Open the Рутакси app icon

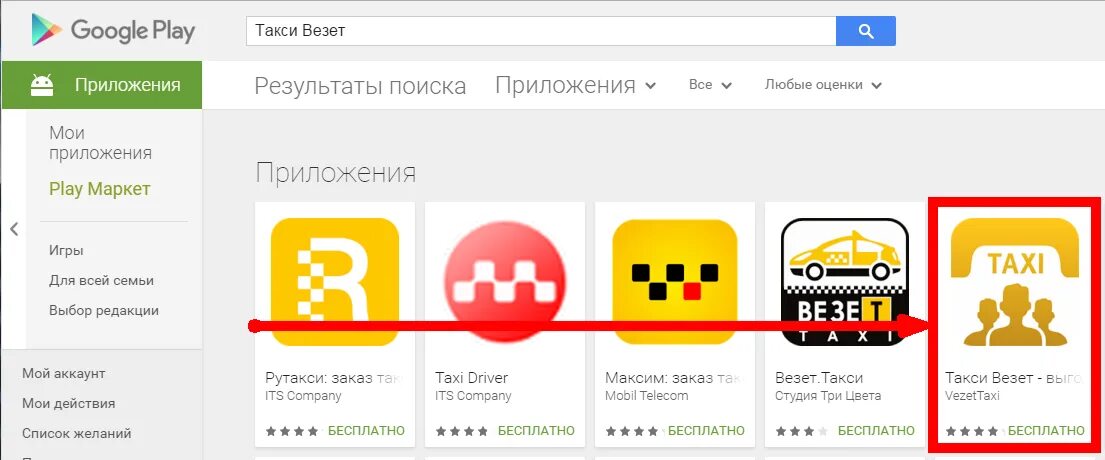335,282
